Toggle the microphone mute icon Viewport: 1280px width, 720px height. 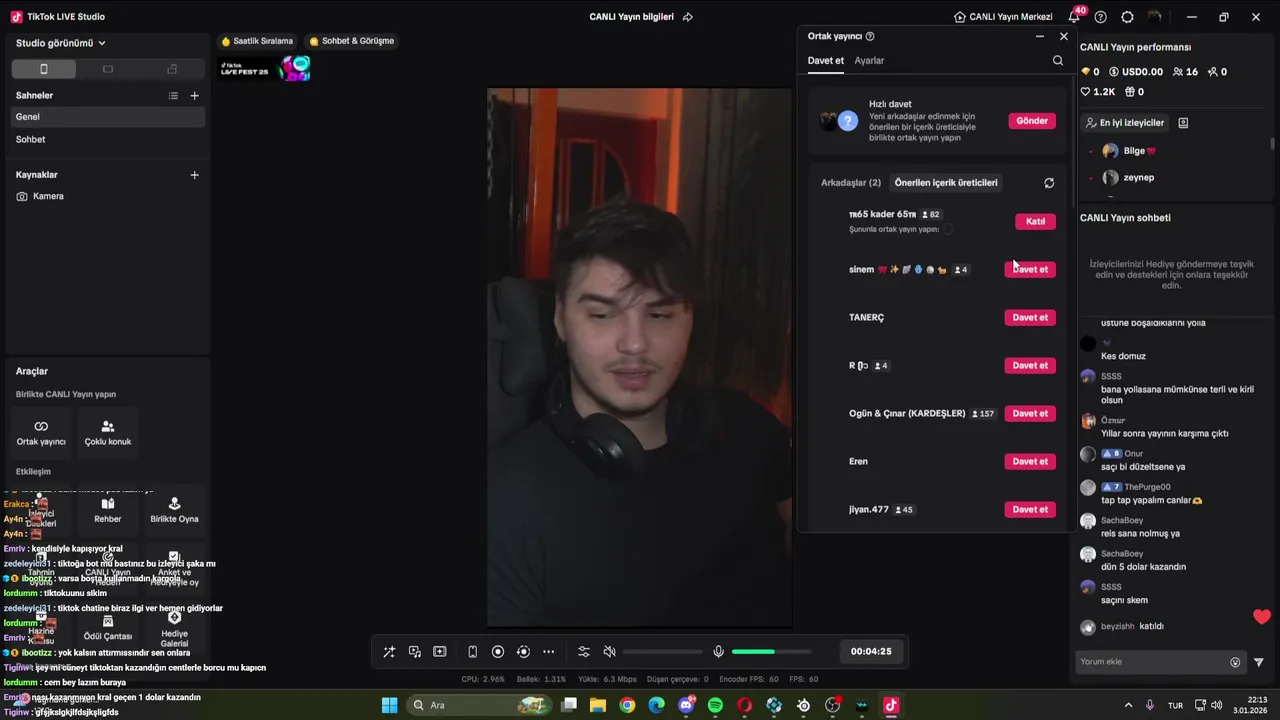pos(718,652)
